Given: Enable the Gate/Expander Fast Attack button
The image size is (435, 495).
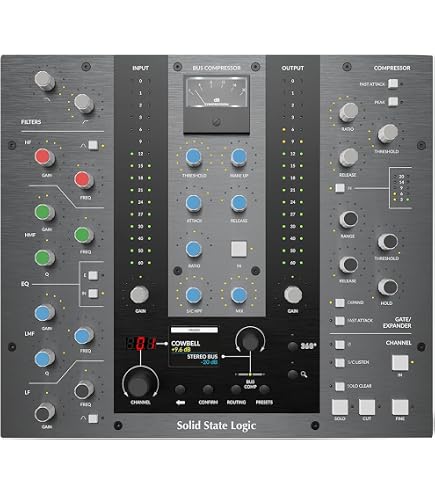Looking at the screenshot, I should tap(340, 321).
